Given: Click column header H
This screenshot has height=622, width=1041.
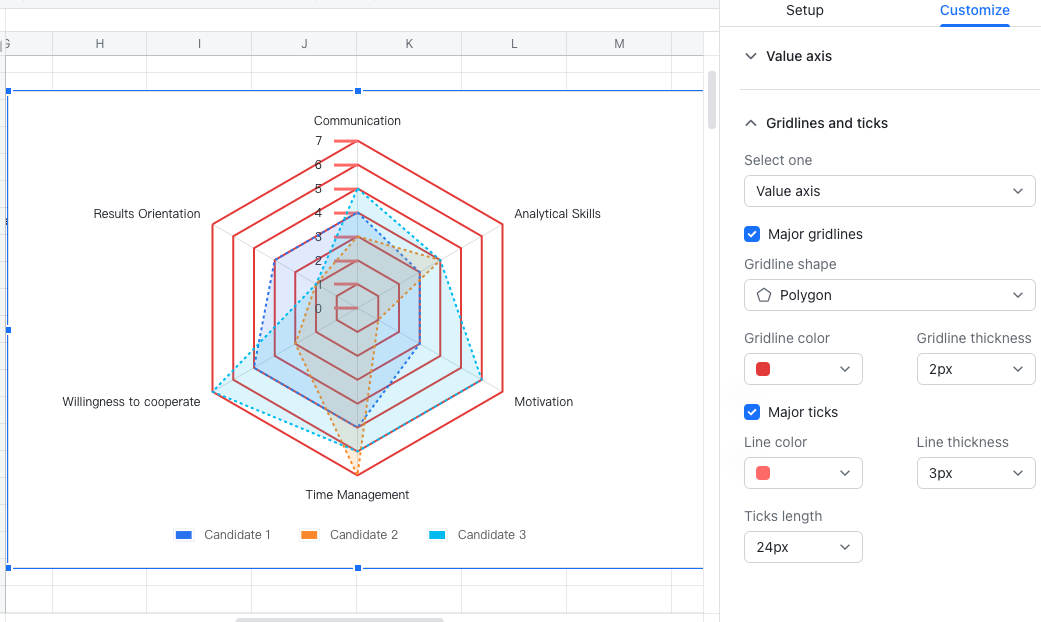Looking at the screenshot, I should click(x=99, y=43).
